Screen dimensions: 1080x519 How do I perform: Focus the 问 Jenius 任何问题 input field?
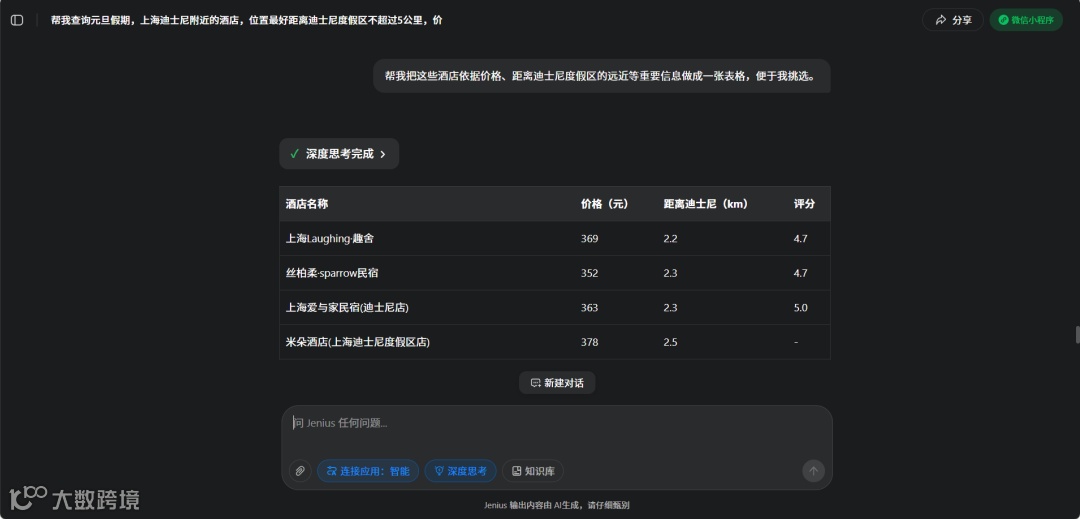(x=557, y=423)
